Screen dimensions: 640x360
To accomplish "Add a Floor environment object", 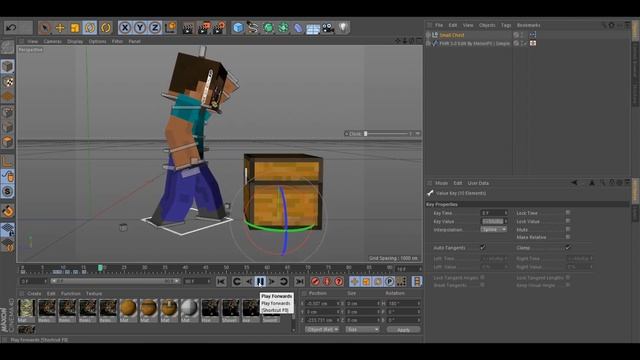I will click(x=313, y=28).
